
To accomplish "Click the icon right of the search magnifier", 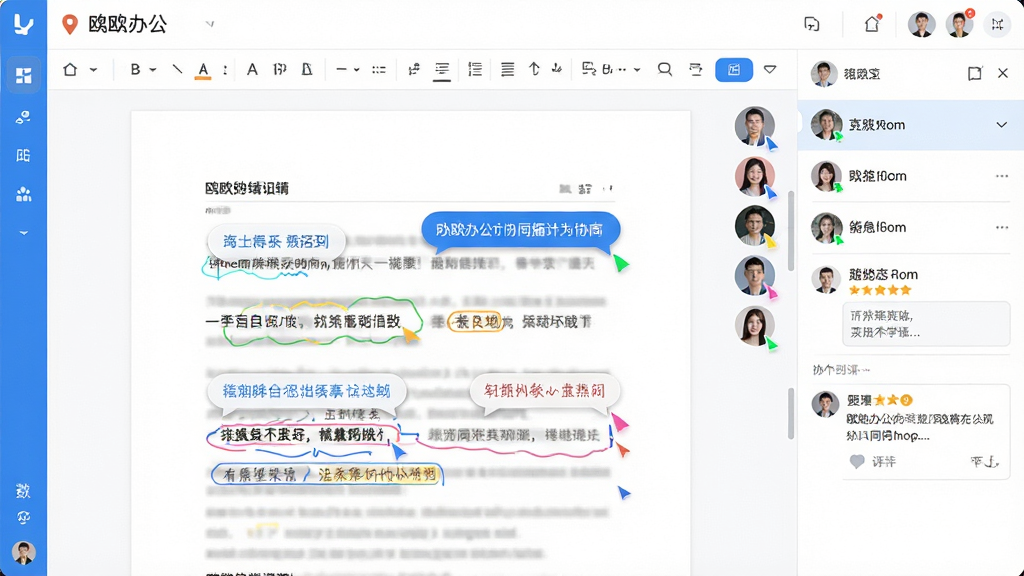I will [696, 69].
